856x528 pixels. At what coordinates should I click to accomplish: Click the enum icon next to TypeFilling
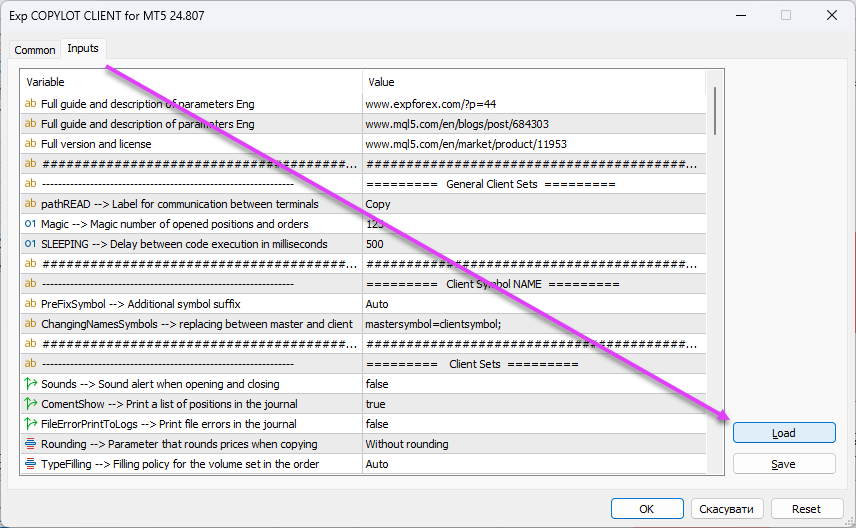pos(30,464)
